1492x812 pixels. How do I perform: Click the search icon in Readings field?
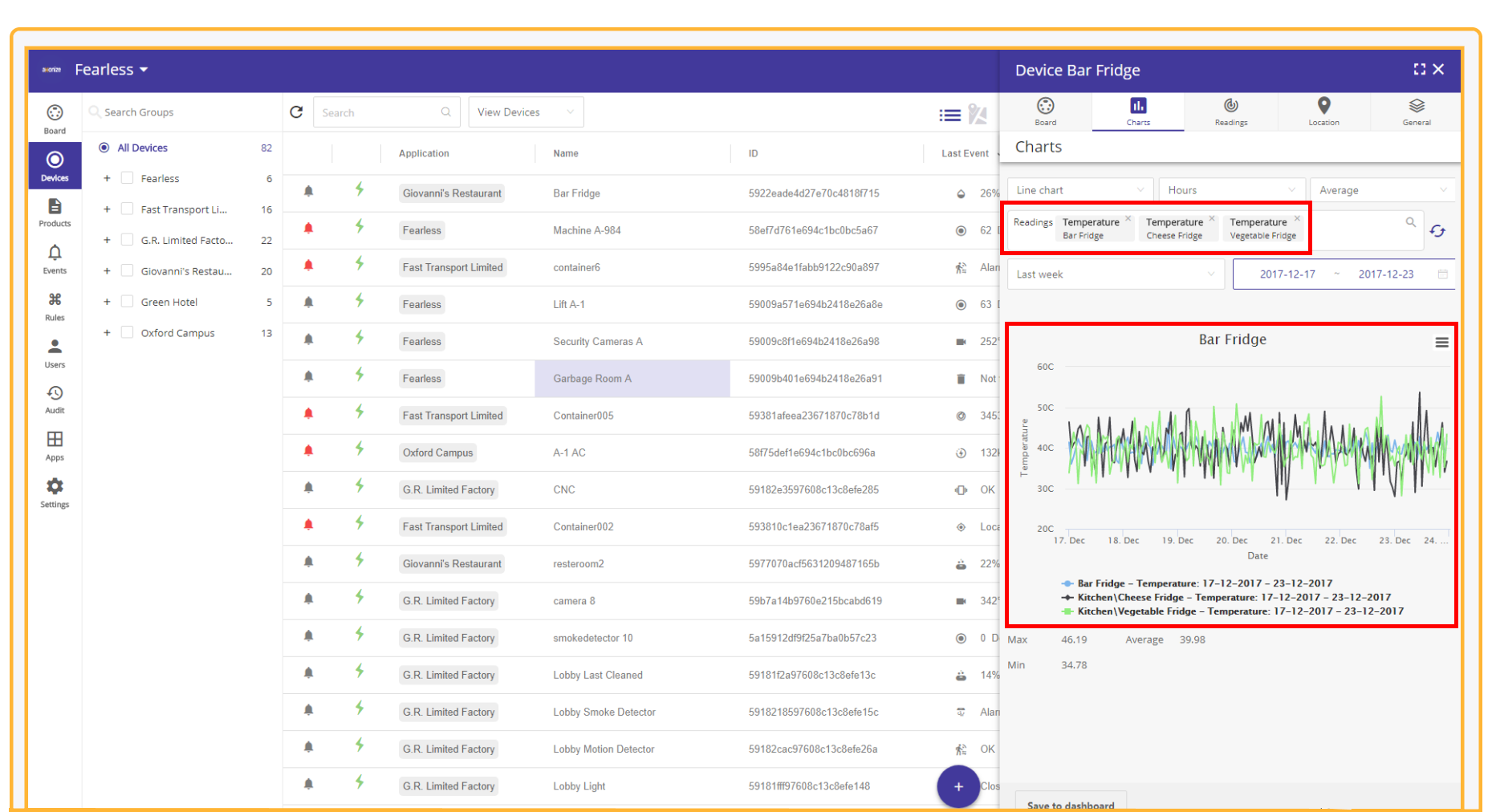(1410, 222)
